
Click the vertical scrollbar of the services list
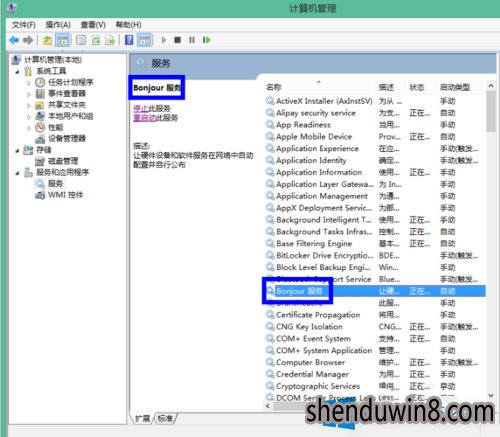tap(491, 240)
